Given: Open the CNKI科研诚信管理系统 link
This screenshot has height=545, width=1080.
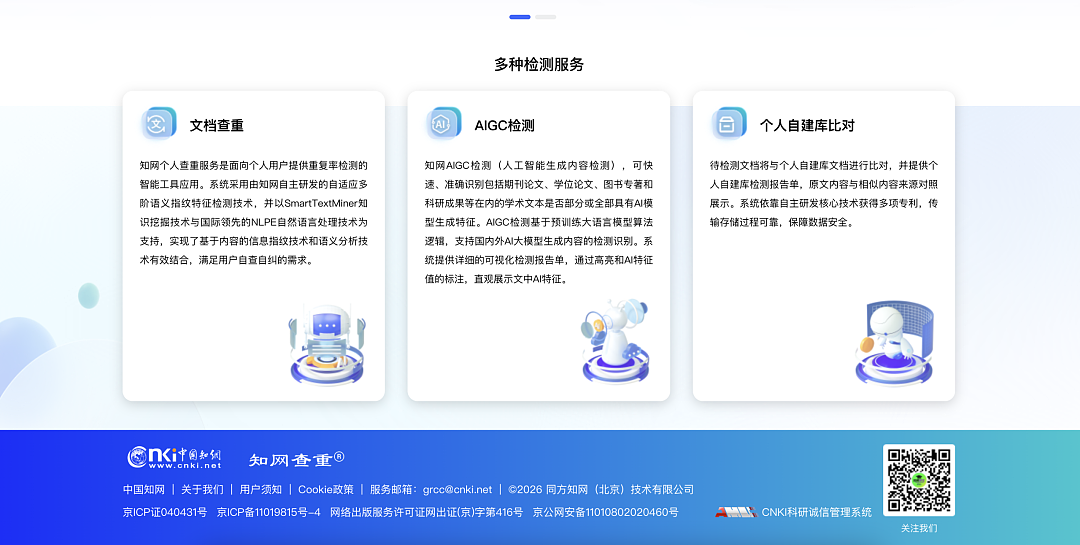Looking at the screenshot, I should click(x=816, y=512).
